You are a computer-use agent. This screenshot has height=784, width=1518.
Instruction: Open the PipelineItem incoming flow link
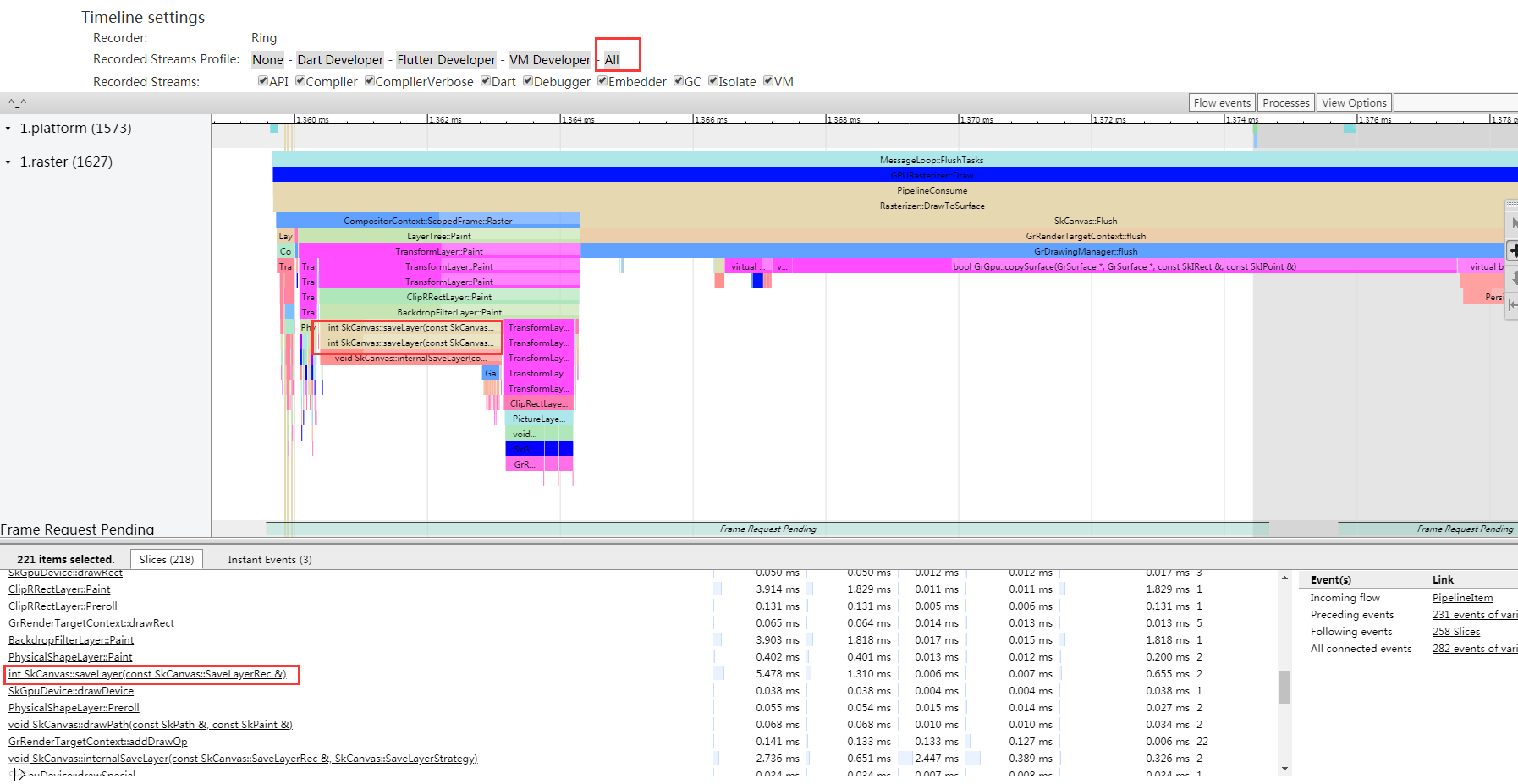[1462, 597]
